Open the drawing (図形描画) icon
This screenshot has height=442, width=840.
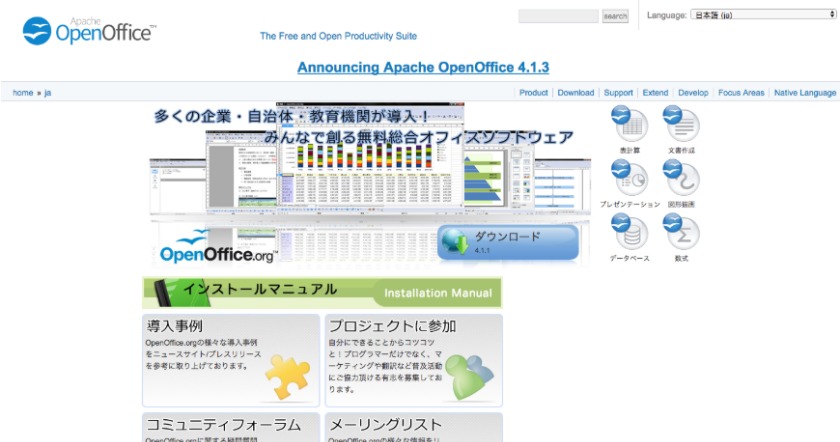(x=681, y=178)
